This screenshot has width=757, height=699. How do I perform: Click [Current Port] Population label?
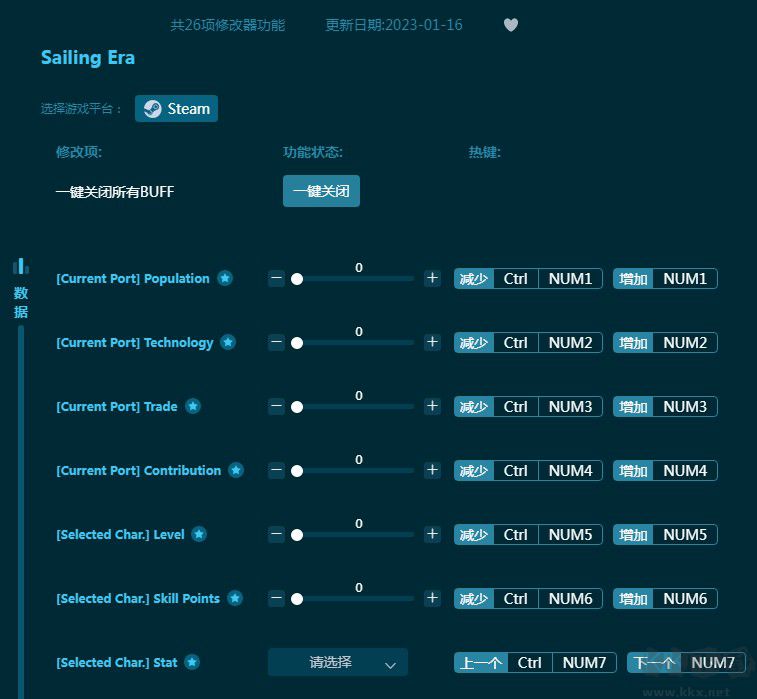(x=133, y=279)
